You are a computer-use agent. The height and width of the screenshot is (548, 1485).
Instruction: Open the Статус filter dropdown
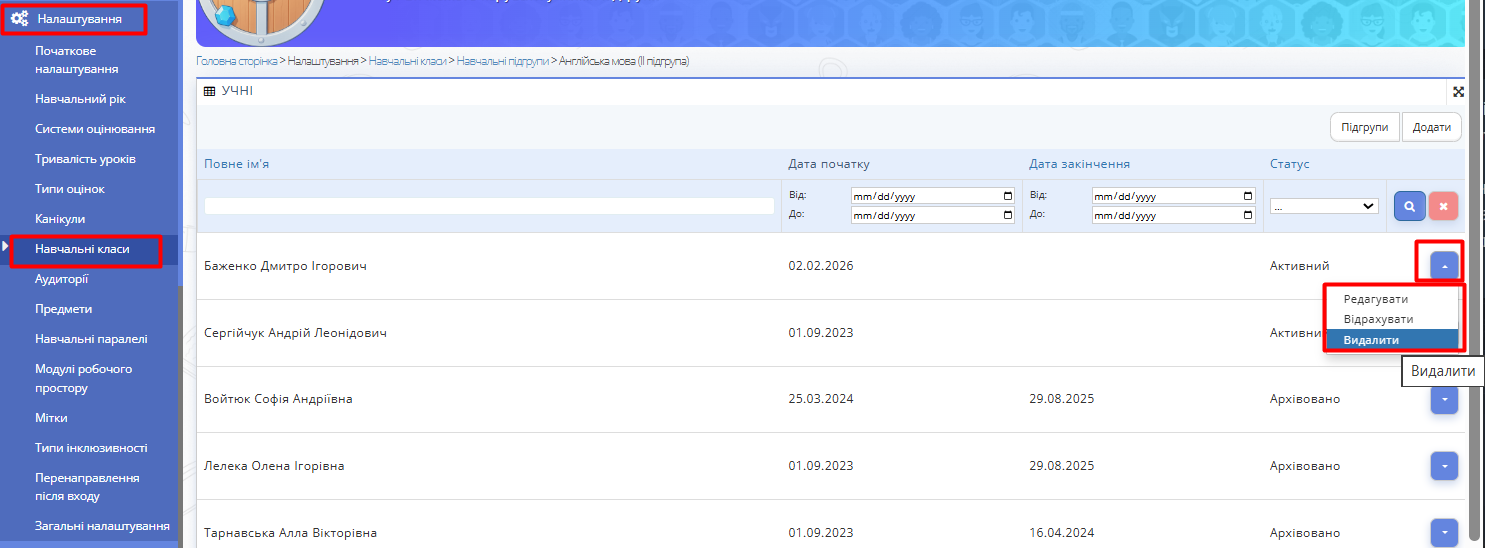1324,206
